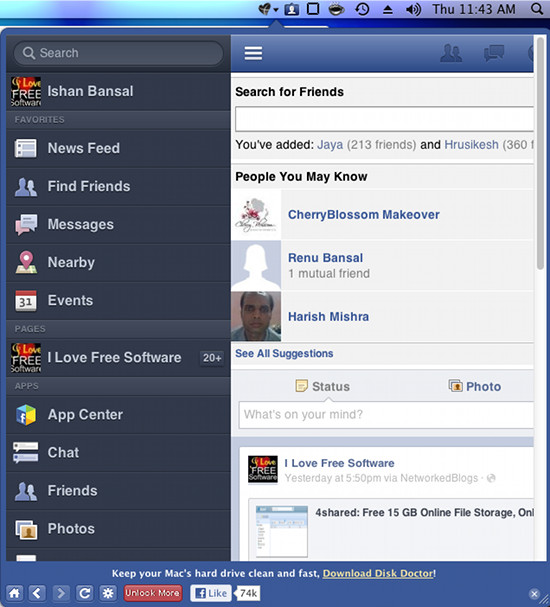
Task: Go back with the left arrow button
Action: tap(37, 593)
